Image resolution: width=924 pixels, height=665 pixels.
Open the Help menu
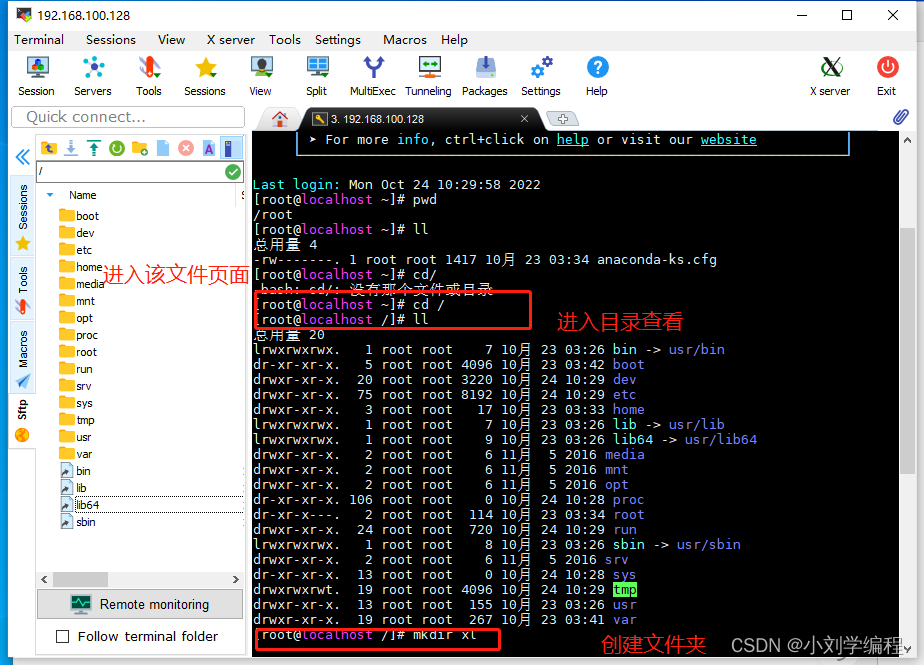click(454, 39)
